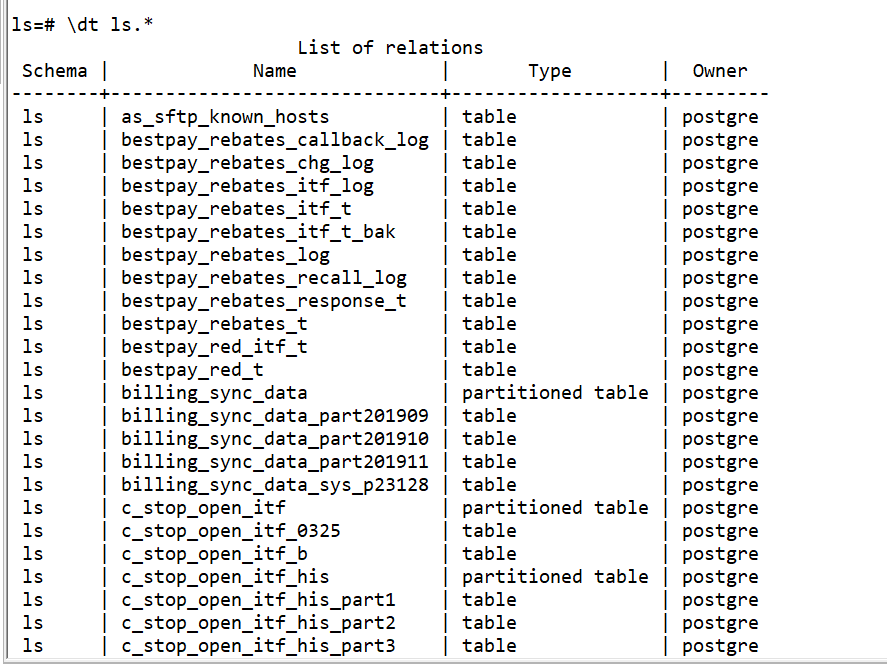
Task: Click the c_stop_open_itf_his_part3 table name
Action: point(258,646)
